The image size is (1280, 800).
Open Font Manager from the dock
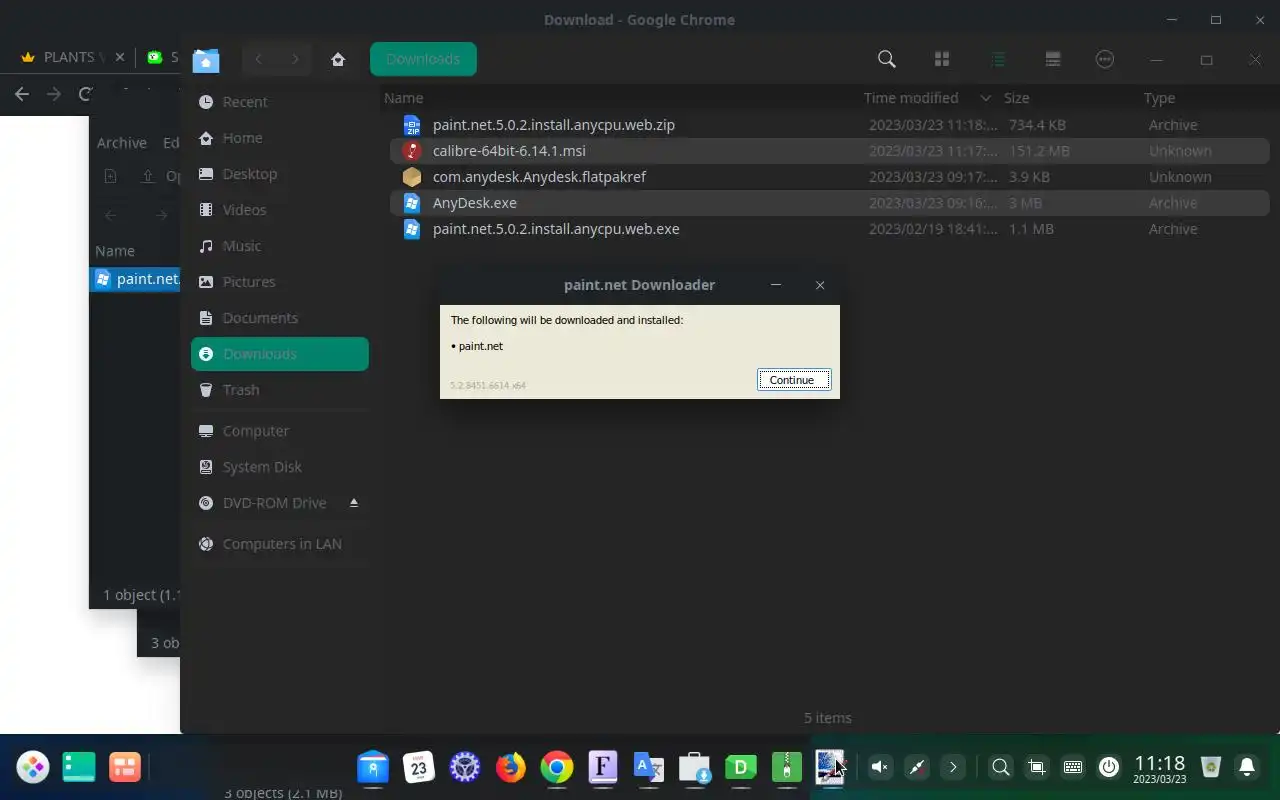[603, 767]
